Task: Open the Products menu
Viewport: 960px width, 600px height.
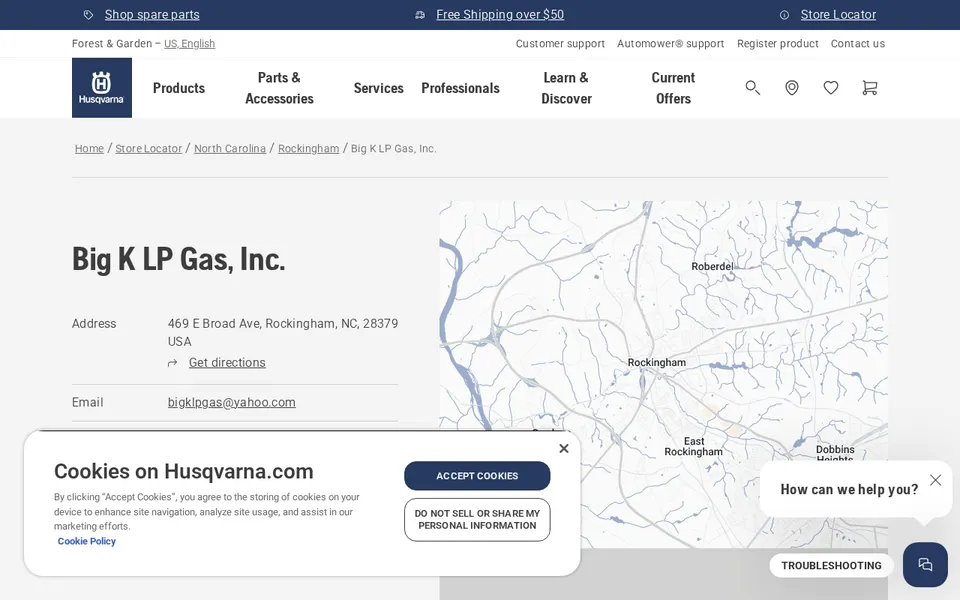Action: pyautogui.click(x=179, y=88)
